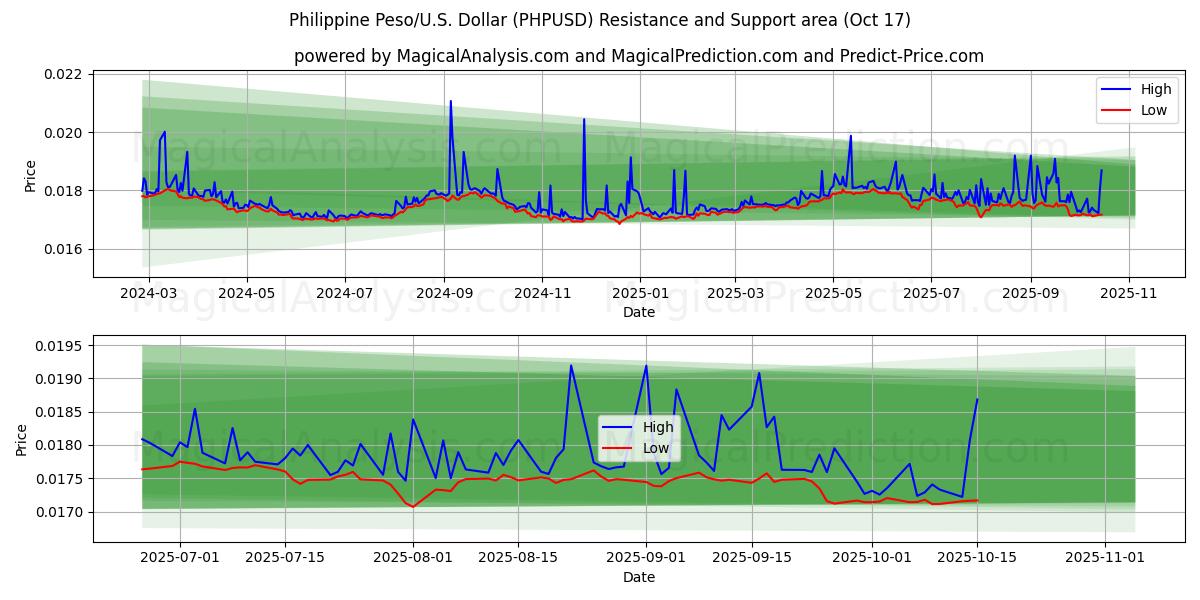
Task: Click the red Low legend line in top chart
Action: (1118, 110)
